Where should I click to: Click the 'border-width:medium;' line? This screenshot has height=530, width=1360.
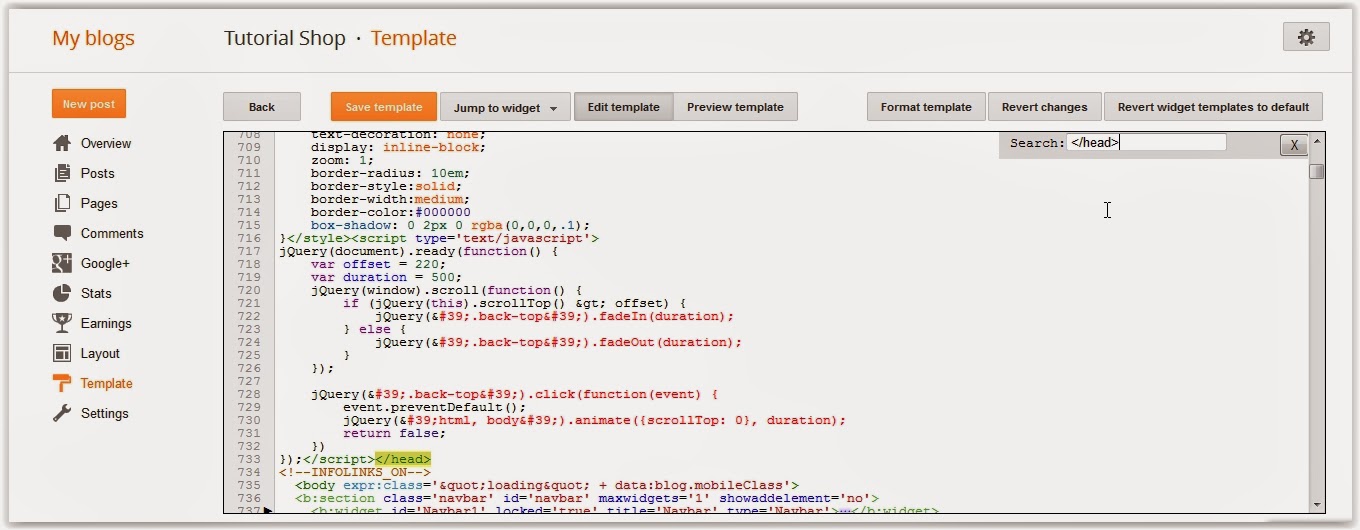coord(390,199)
